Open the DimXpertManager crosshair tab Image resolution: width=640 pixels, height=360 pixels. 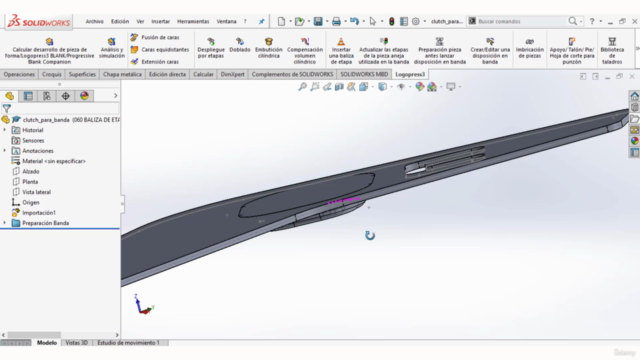[x=66, y=96]
